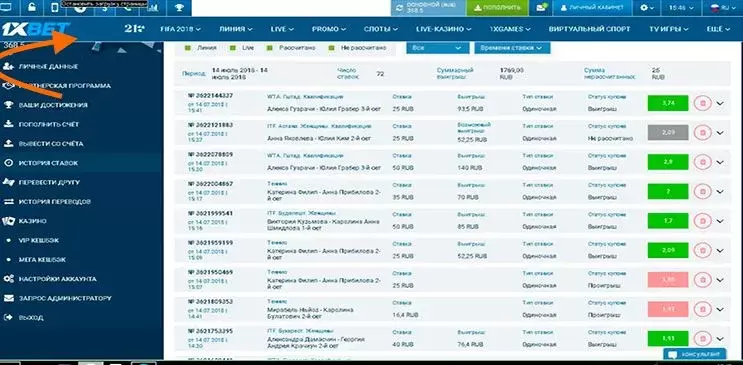Click the 1XBET logo
Viewport: 743px width, 365px height.
[x=35, y=29]
